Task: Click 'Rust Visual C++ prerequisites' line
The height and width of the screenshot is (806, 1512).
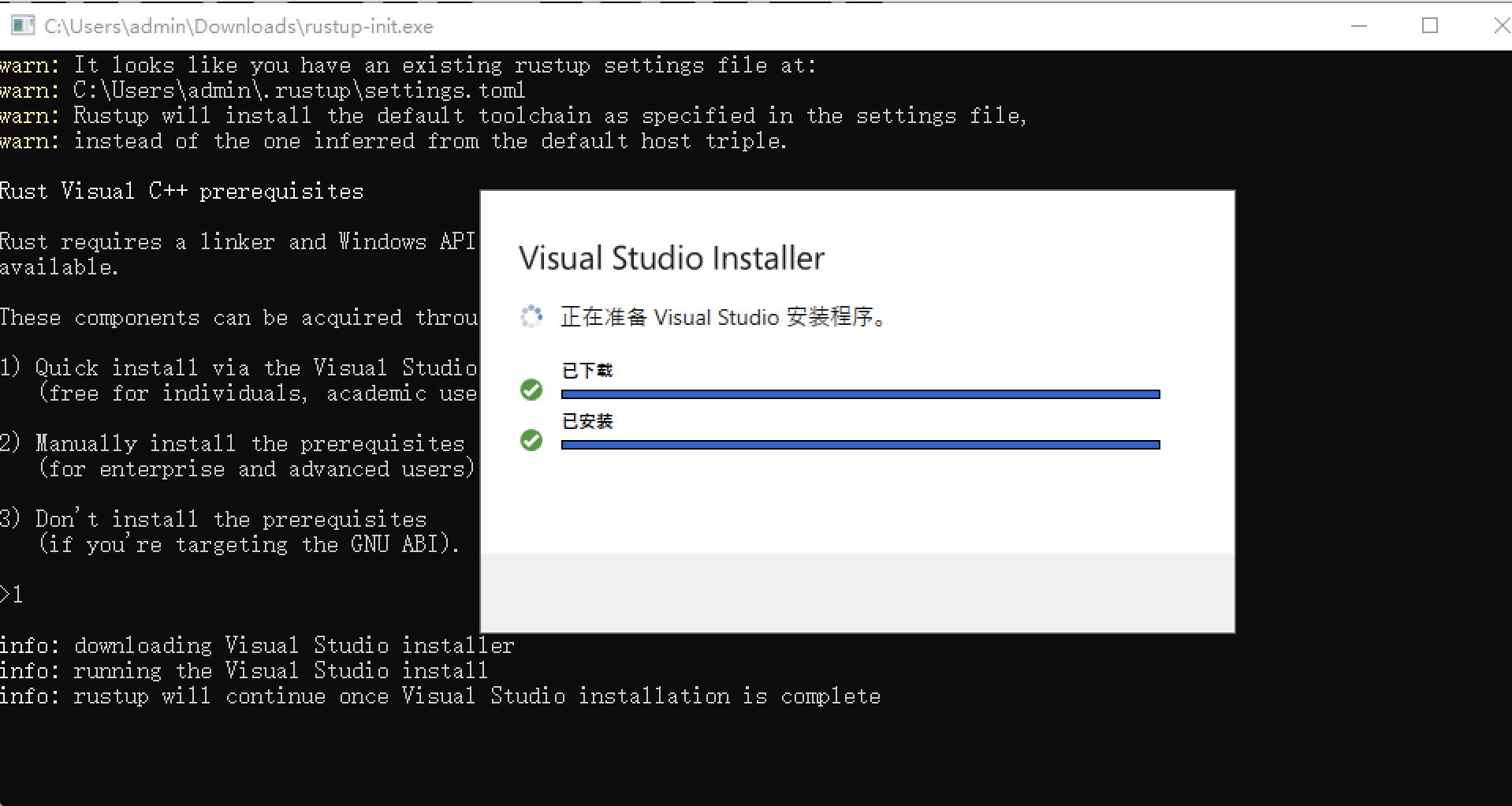Action: (x=182, y=192)
